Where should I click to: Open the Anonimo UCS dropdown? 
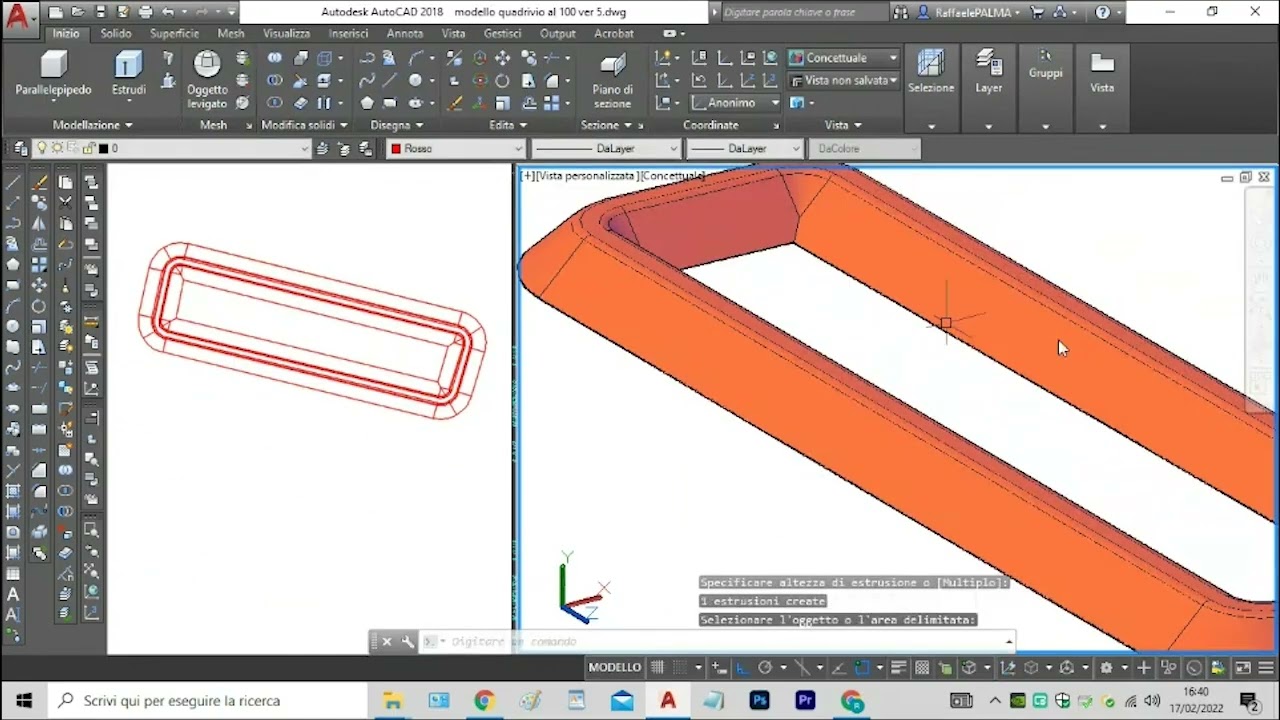[735, 102]
